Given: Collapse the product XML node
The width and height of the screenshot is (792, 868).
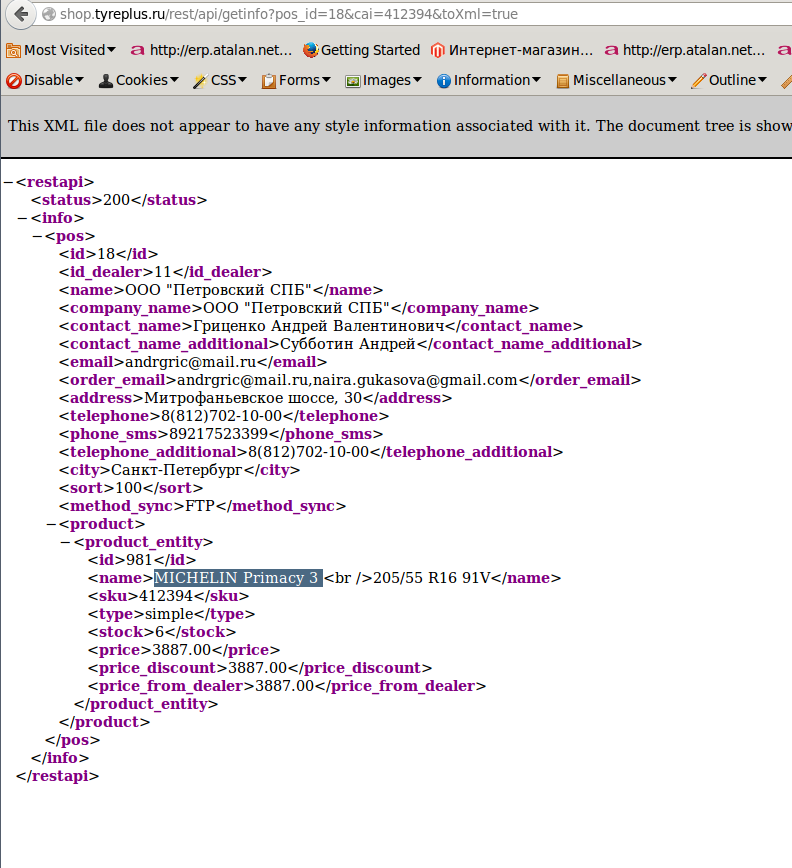Looking at the screenshot, I should pos(51,524).
